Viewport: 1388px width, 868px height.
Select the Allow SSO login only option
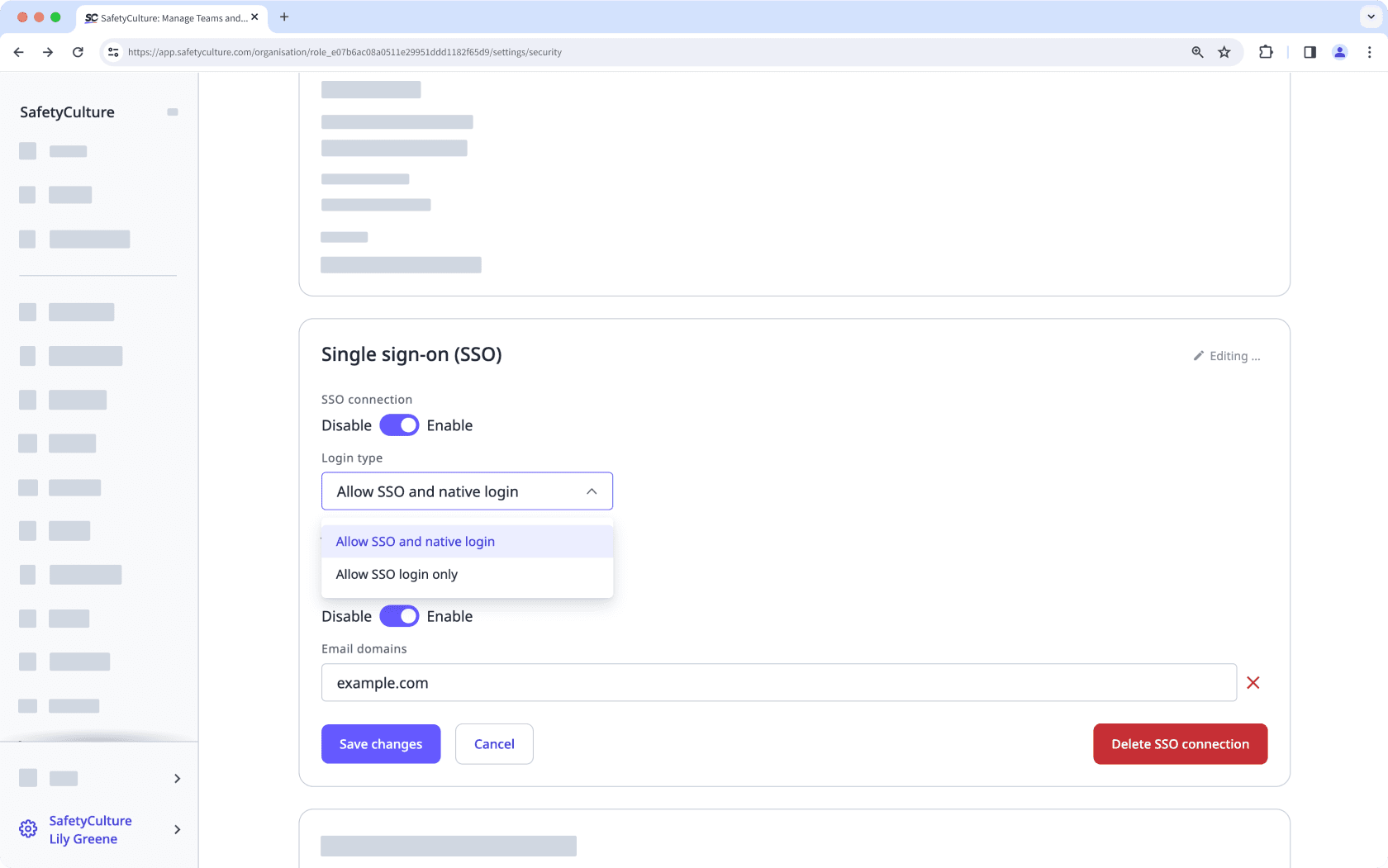(396, 574)
